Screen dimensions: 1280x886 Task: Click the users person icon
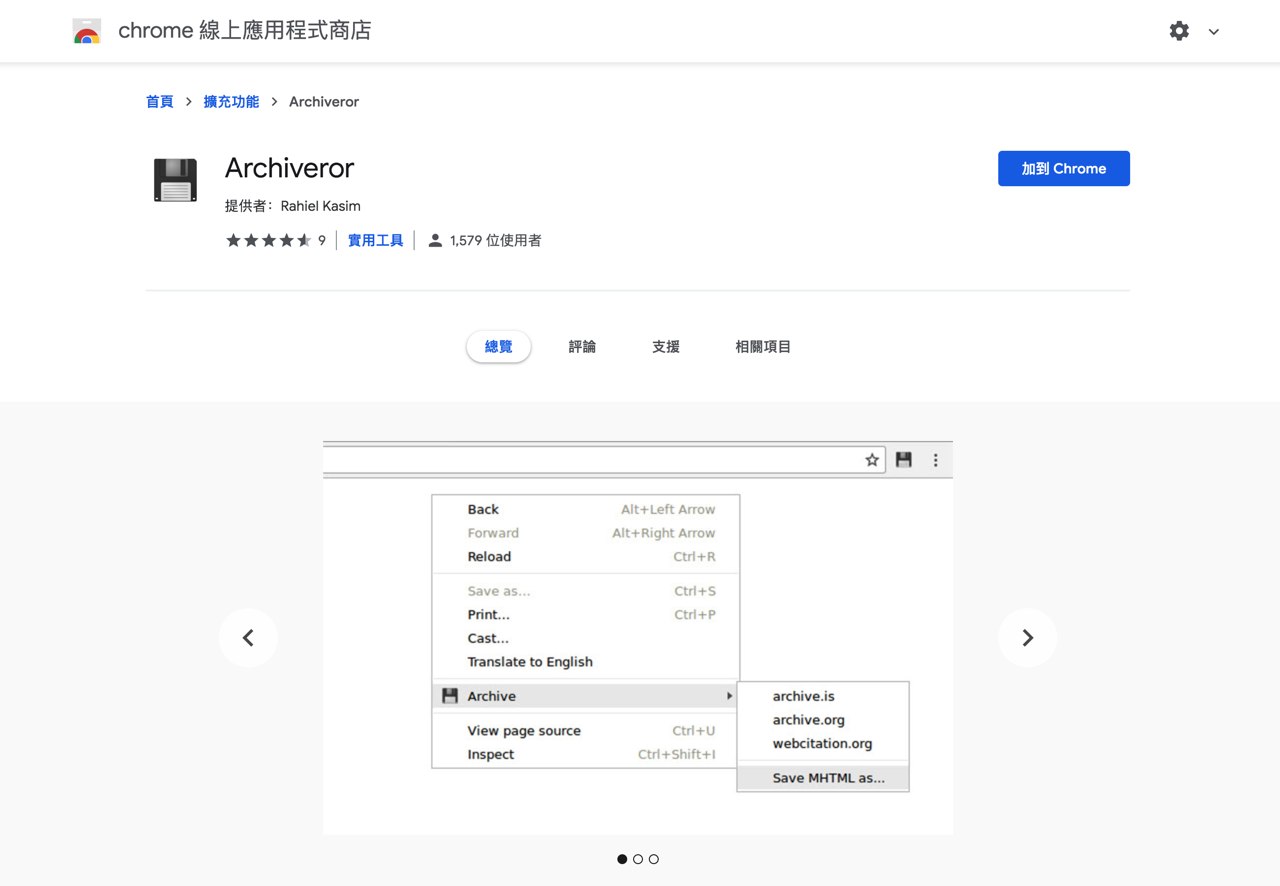(435, 240)
